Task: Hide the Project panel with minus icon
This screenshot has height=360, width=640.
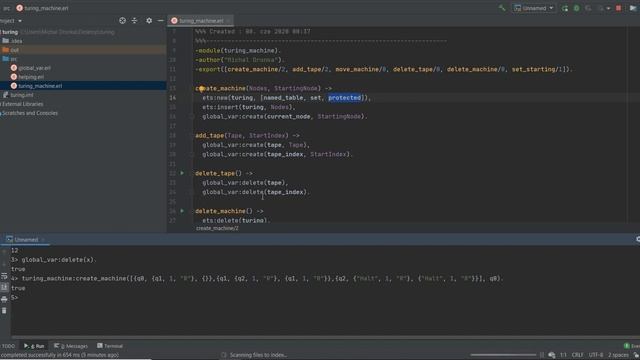Action: 160,20
